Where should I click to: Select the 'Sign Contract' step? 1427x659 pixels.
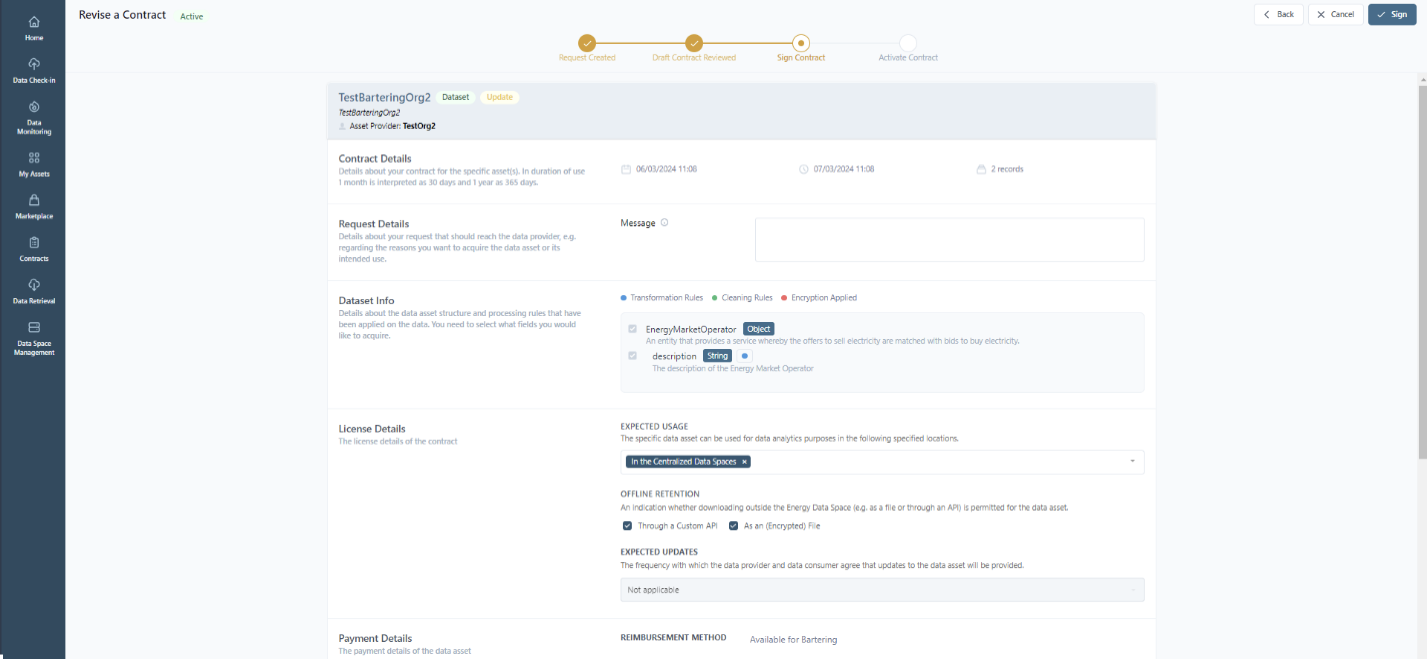tap(801, 43)
